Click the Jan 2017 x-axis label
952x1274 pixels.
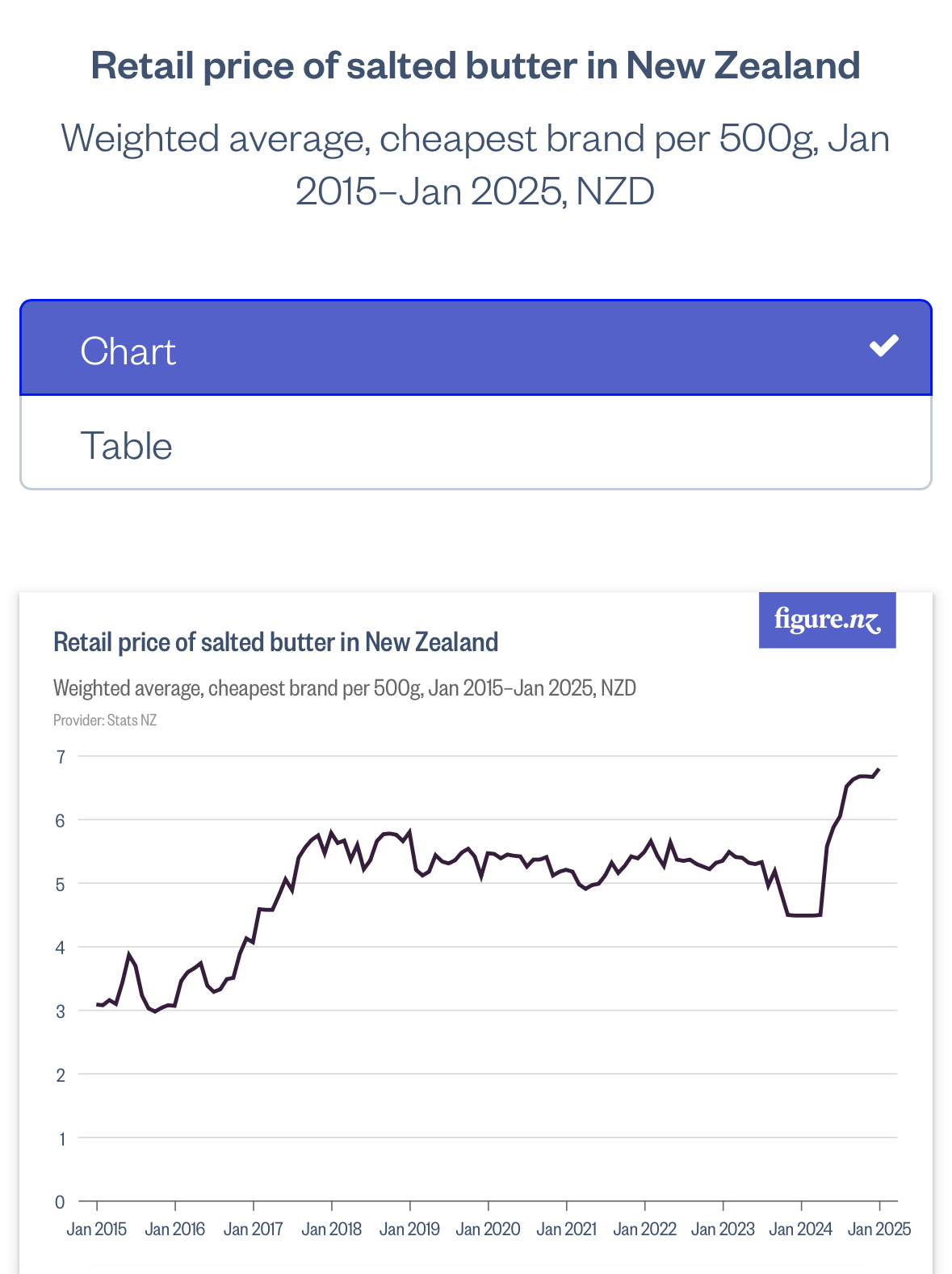254,1229
